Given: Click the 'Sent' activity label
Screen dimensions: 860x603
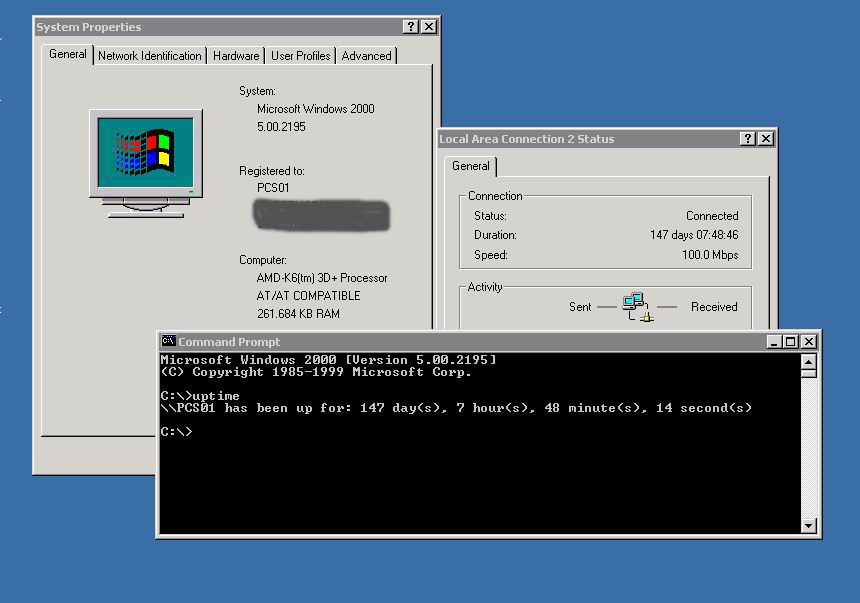Looking at the screenshot, I should coord(580,307).
